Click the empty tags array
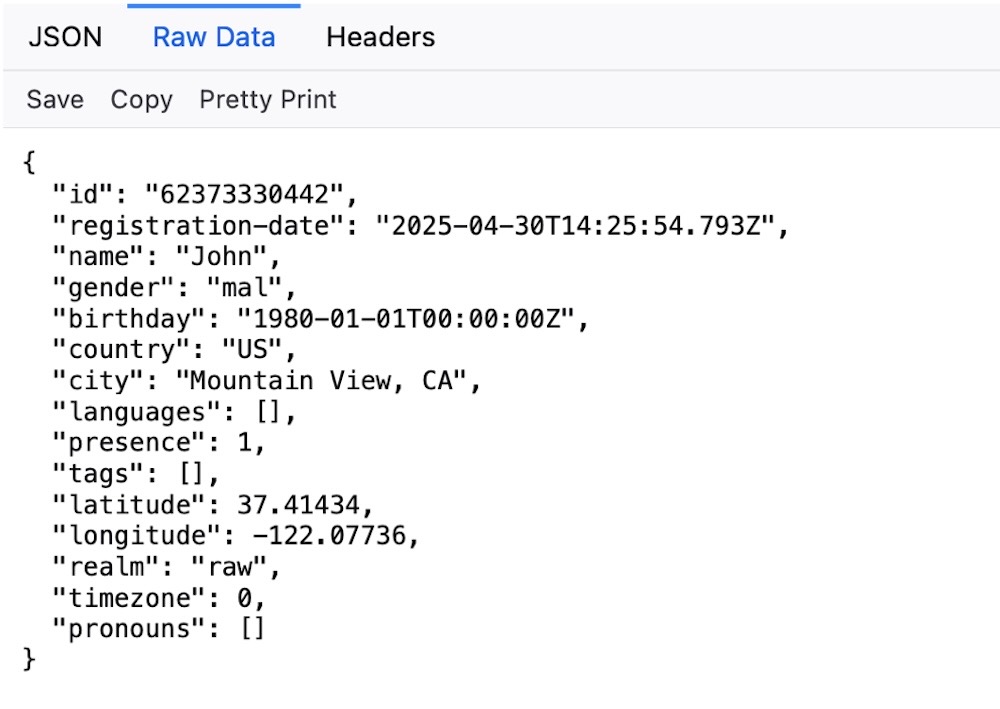 tap(200, 474)
